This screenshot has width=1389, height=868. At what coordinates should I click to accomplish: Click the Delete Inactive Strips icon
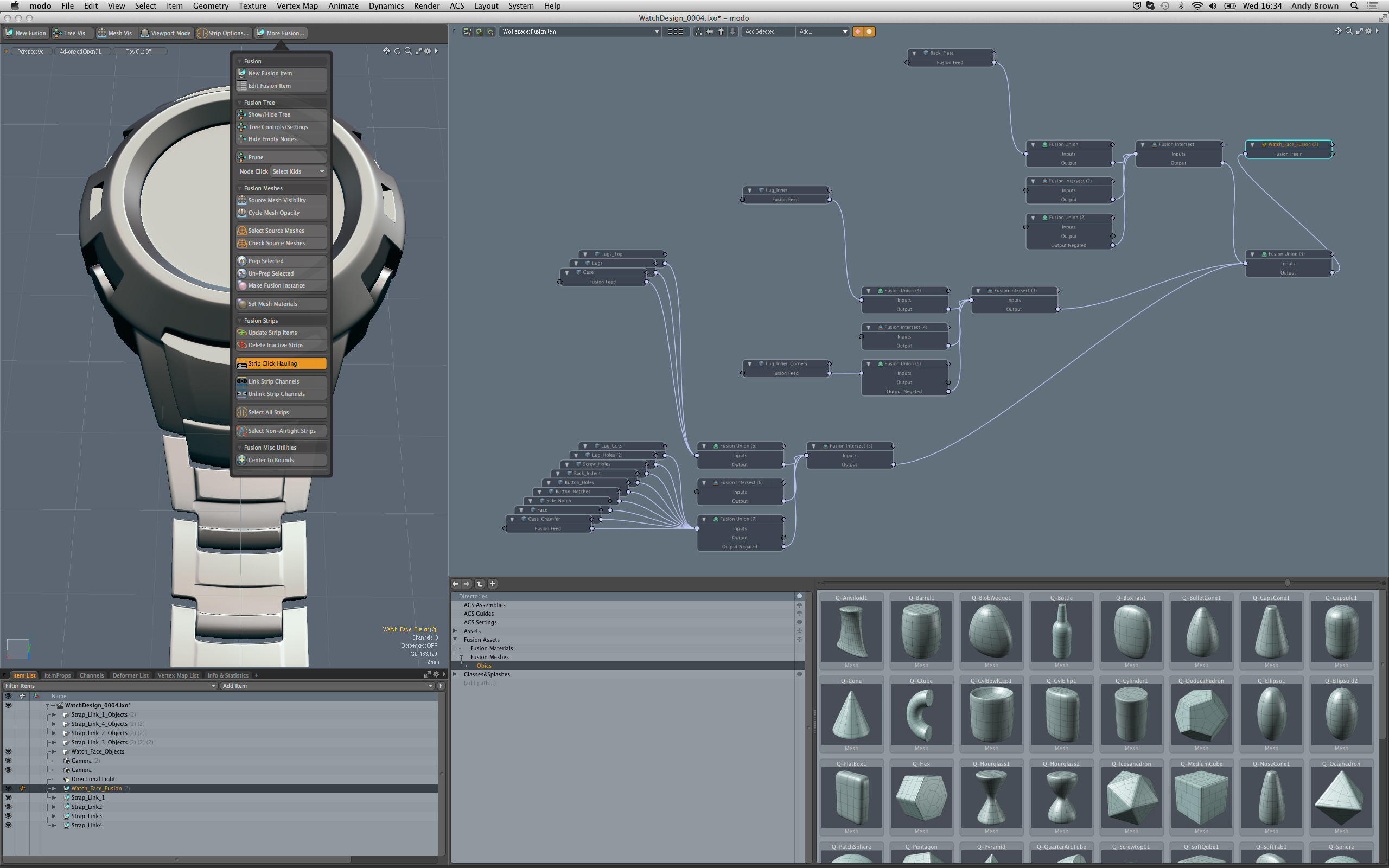(x=242, y=346)
